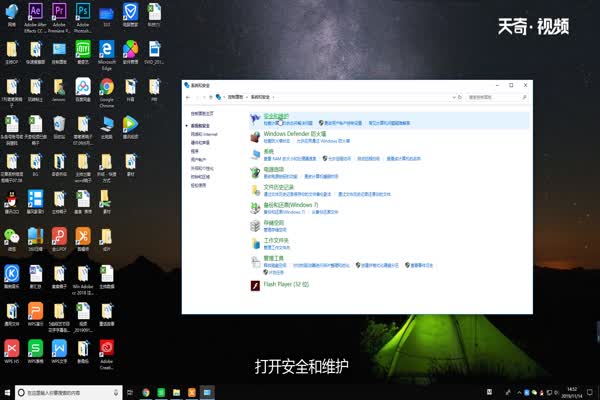Go back using the window's back arrow
Screen dimensions: 600x400
tap(188, 97)
